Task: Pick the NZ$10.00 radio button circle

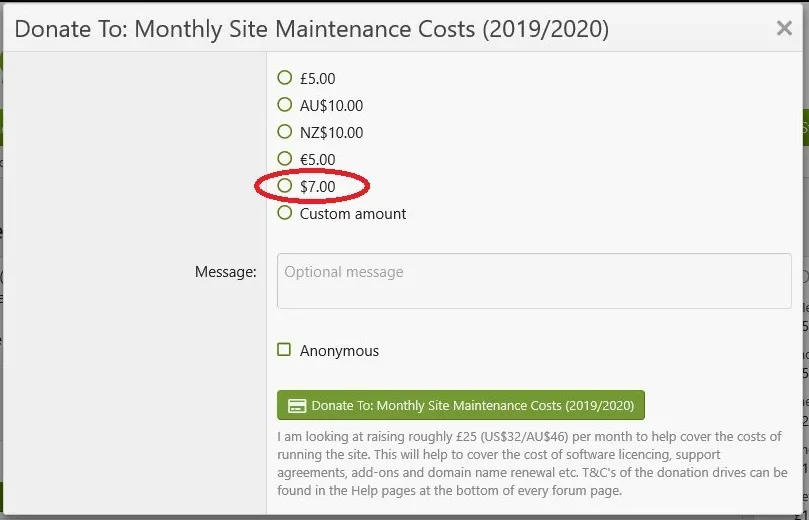Action: click(x=285, y=132)
